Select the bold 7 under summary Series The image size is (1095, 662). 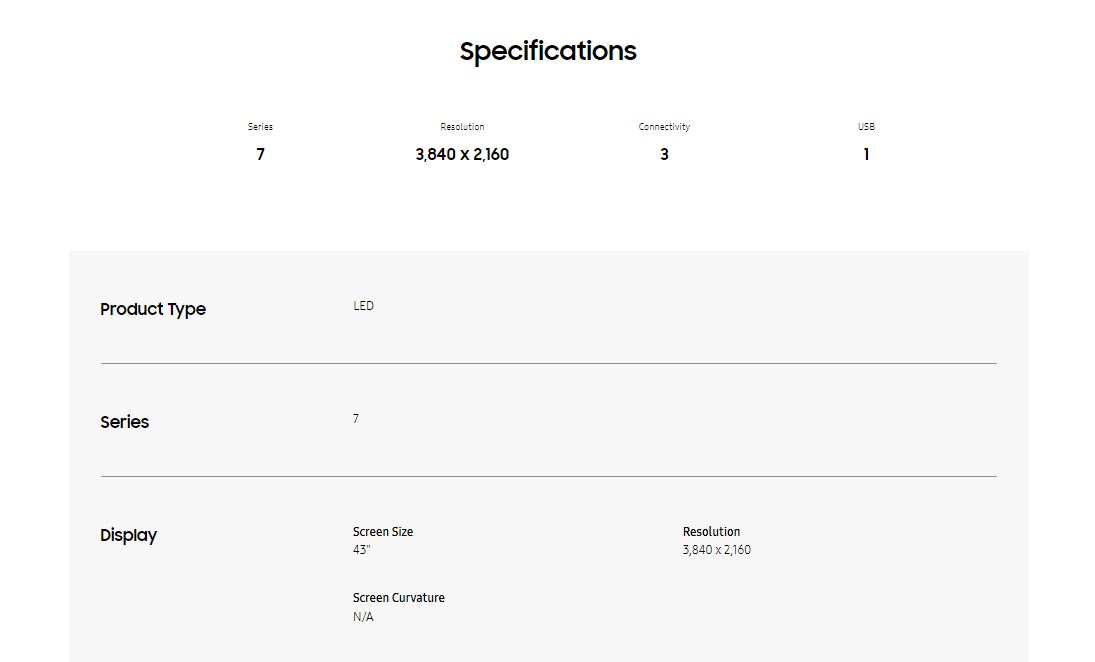tap(260, 154)
